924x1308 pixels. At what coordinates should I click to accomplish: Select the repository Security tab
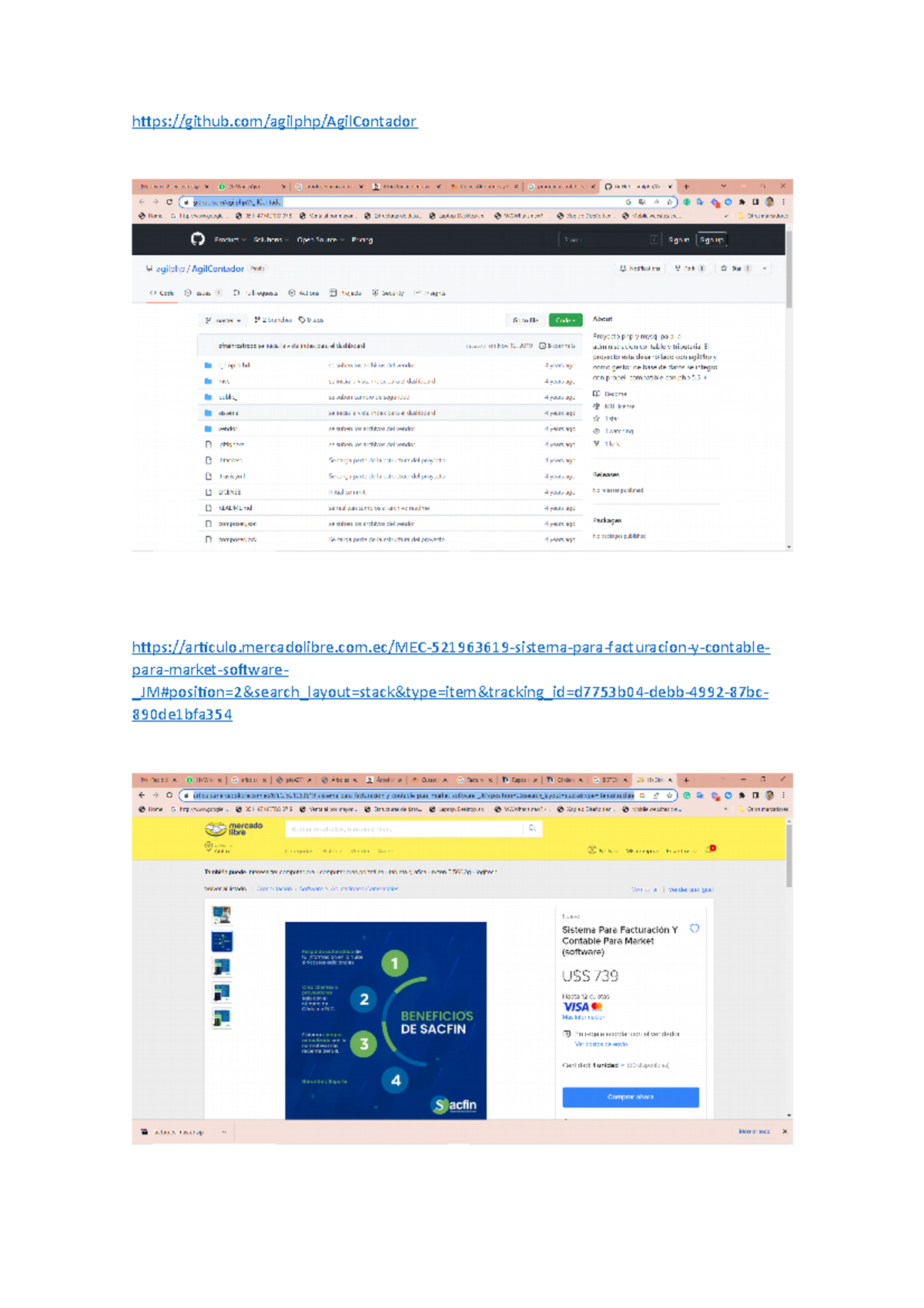pos(388,293)
